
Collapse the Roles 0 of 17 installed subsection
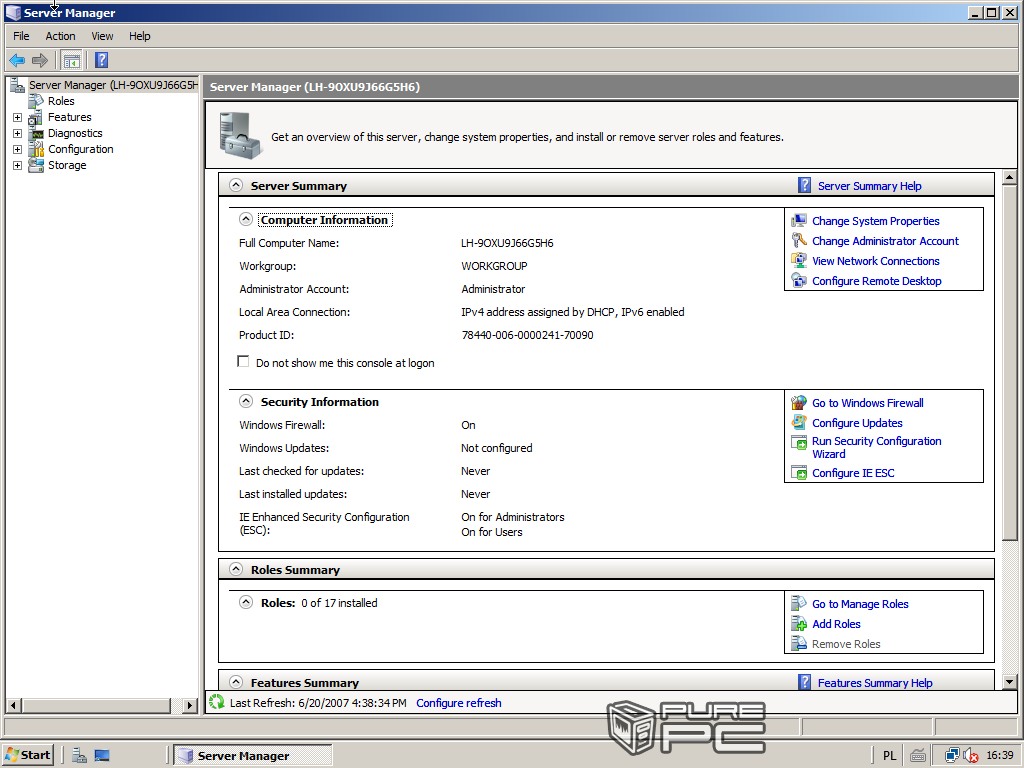(x=246, y=603)
